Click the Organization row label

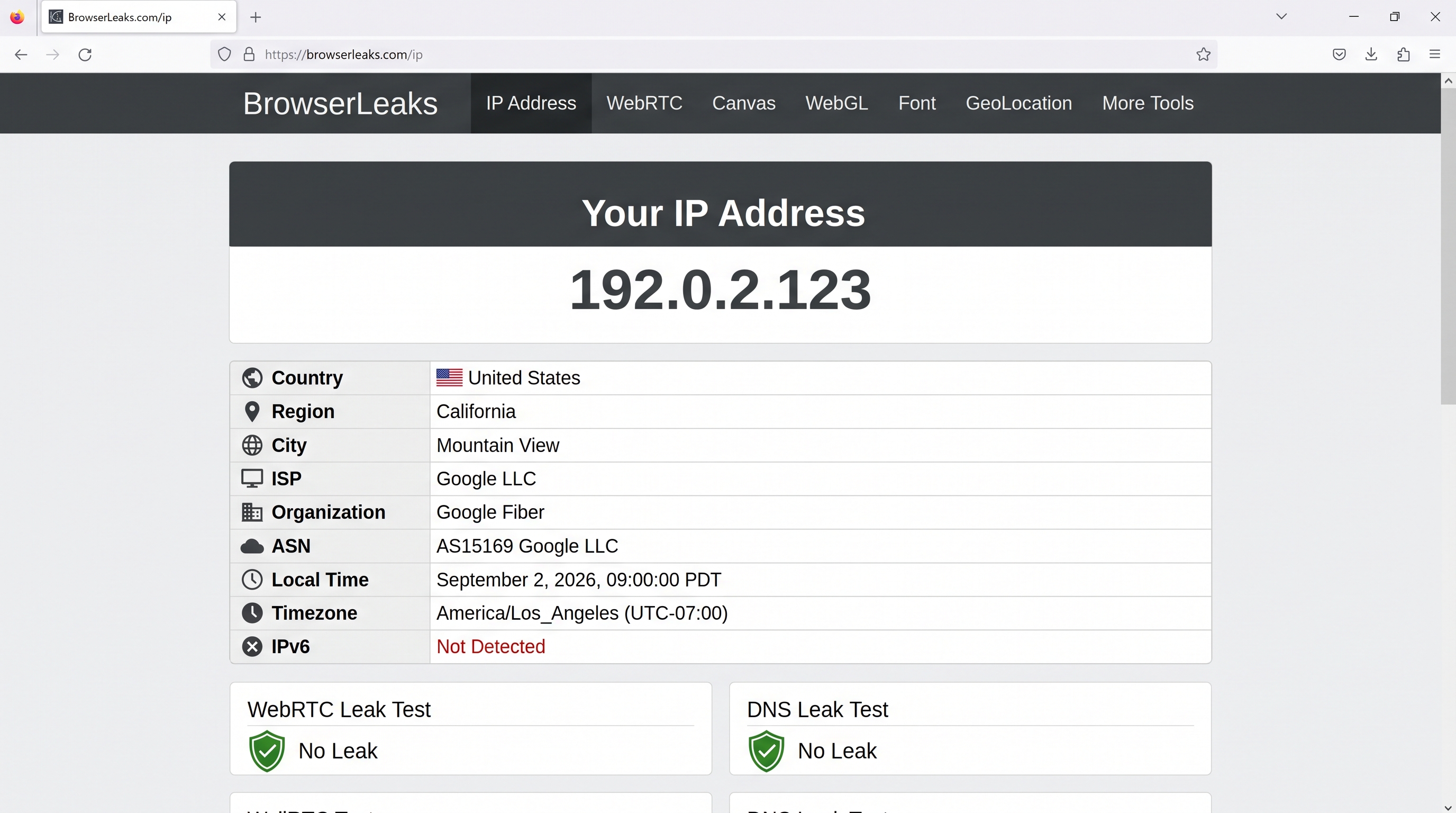click(329, 512)
